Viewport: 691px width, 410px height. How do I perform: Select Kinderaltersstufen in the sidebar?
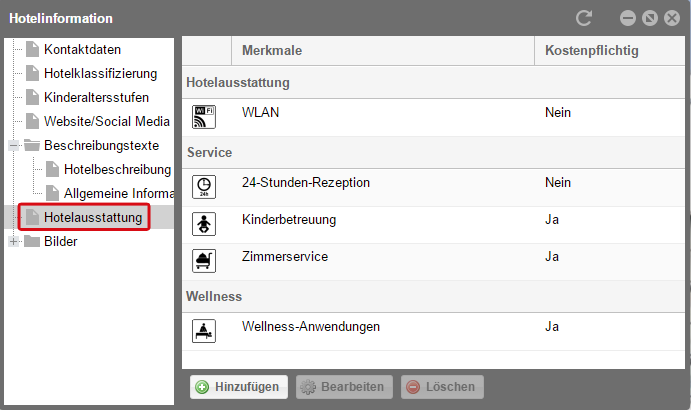pos(97,97)
